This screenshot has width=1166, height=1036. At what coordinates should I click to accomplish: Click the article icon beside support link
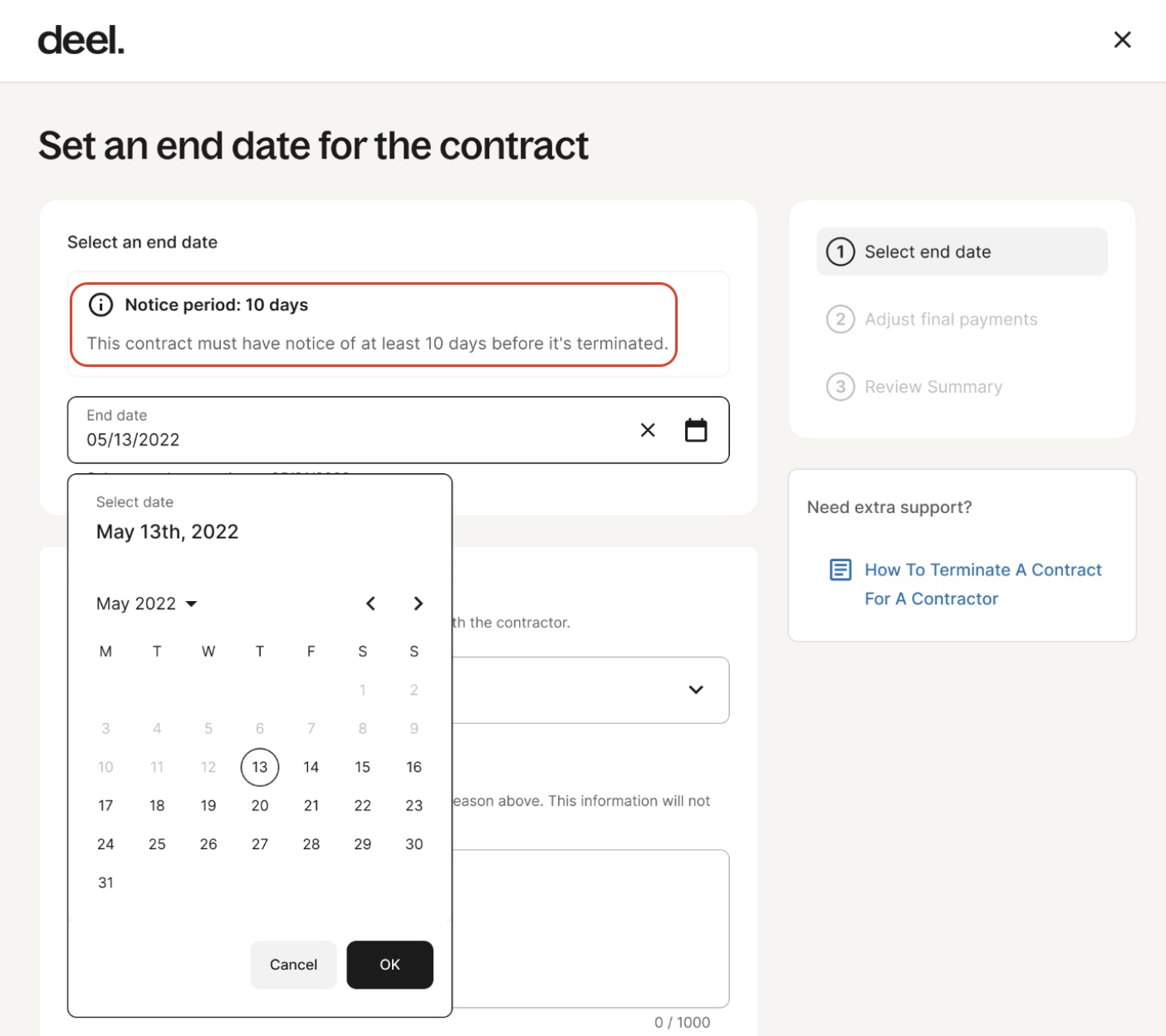click(840, 569)
